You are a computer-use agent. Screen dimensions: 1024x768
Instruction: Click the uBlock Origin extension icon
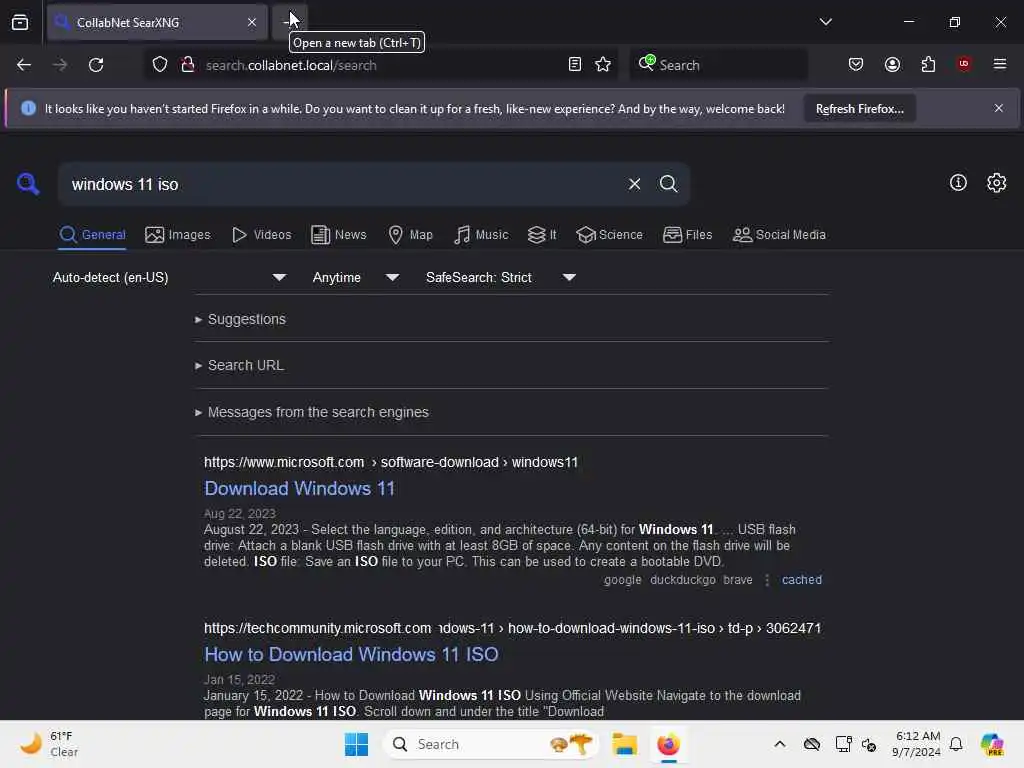(964, 64)
